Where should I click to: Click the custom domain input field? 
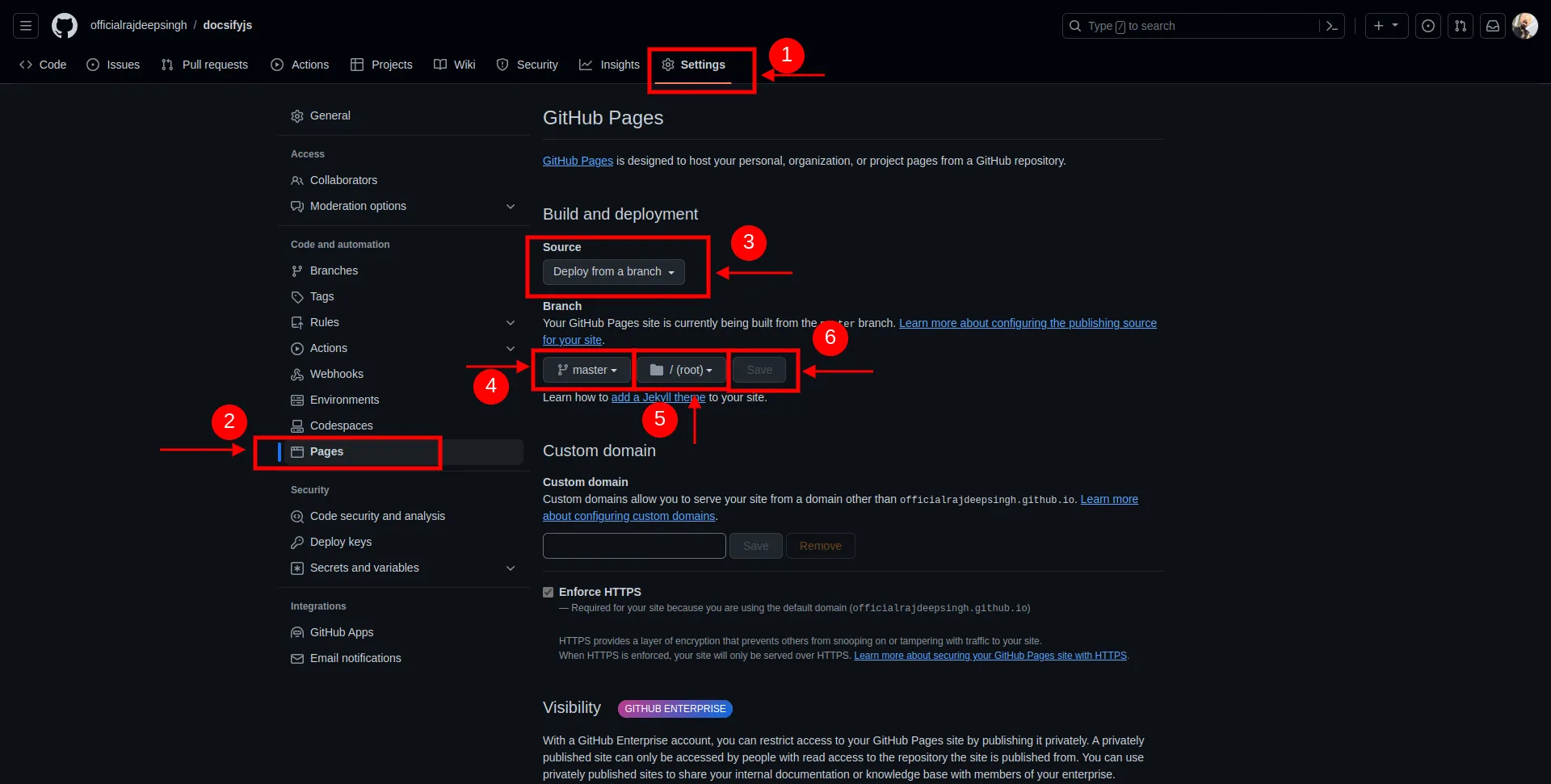(633, 546)
